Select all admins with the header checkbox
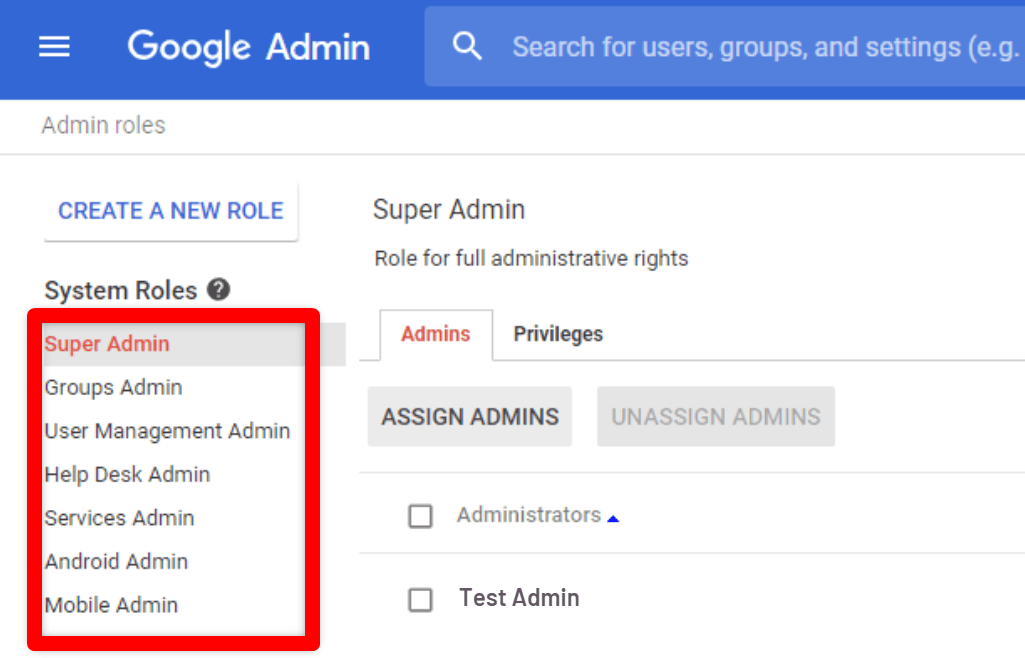Screen dimensions: 1025x658 tap(420, 516)
